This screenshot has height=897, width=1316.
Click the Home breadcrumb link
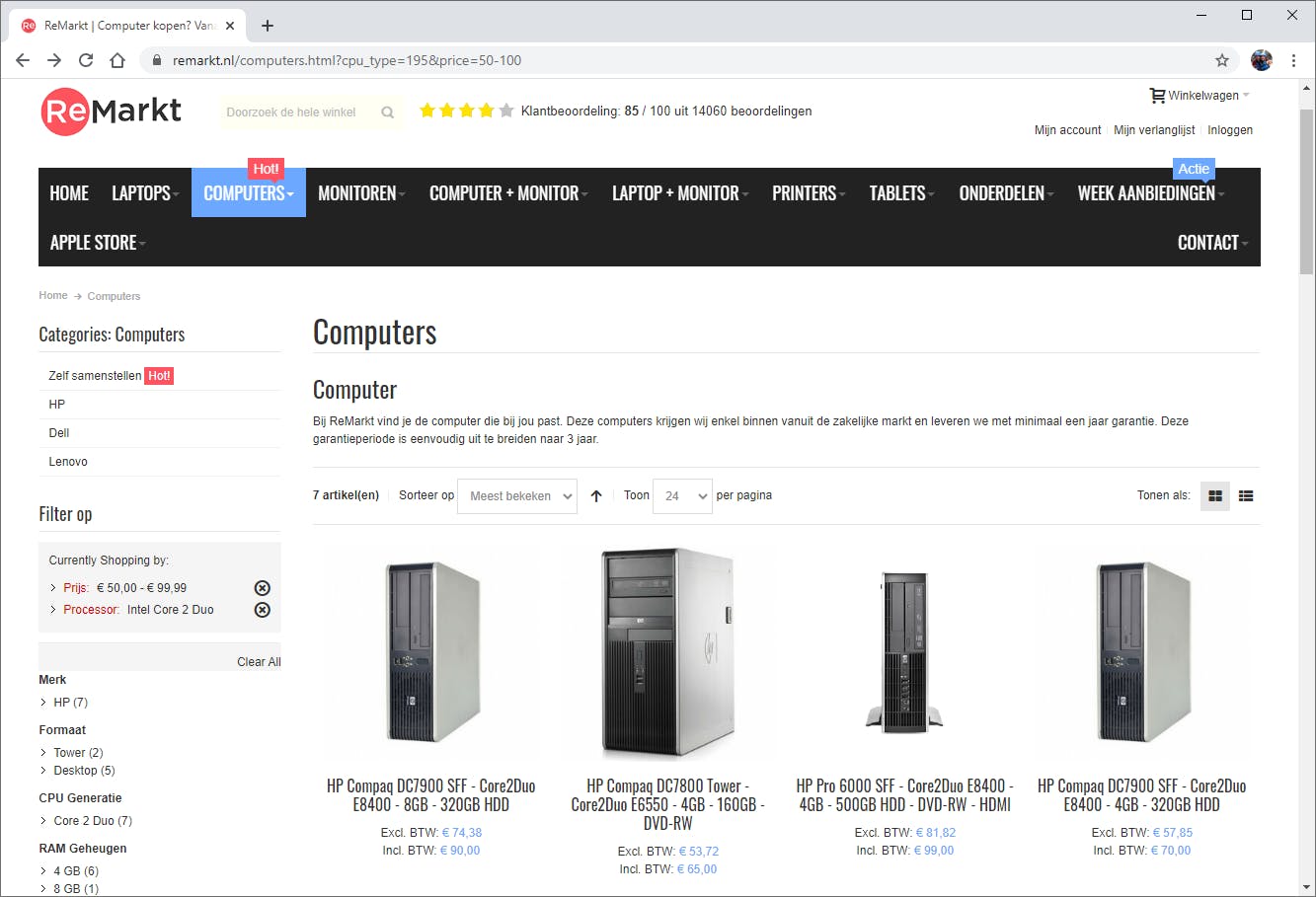[53, 296]
